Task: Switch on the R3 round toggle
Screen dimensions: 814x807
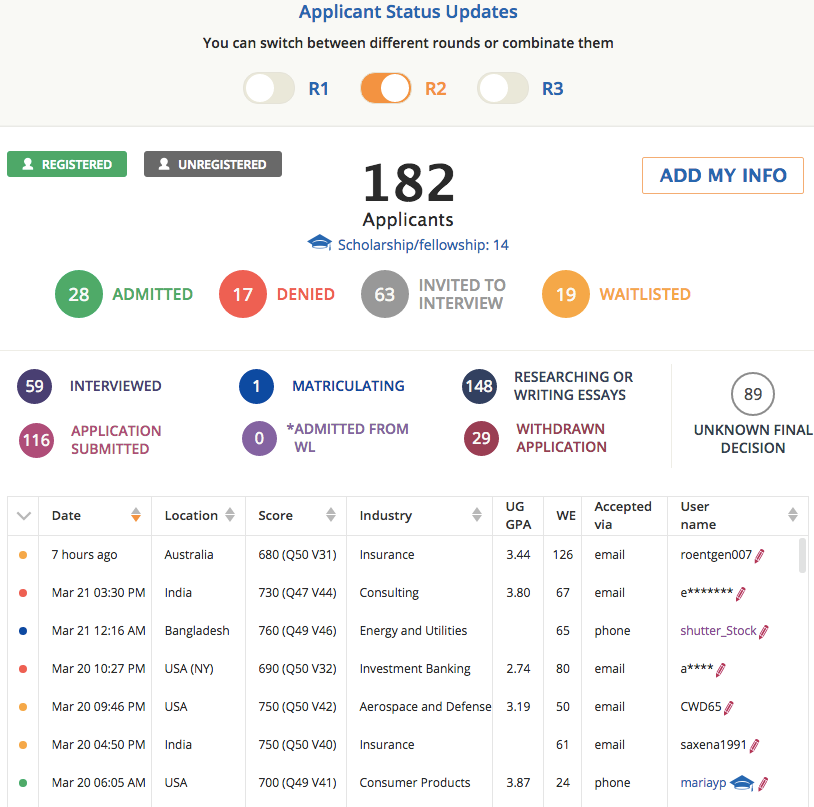Action: pyautogui.click(x=503, y=88)
